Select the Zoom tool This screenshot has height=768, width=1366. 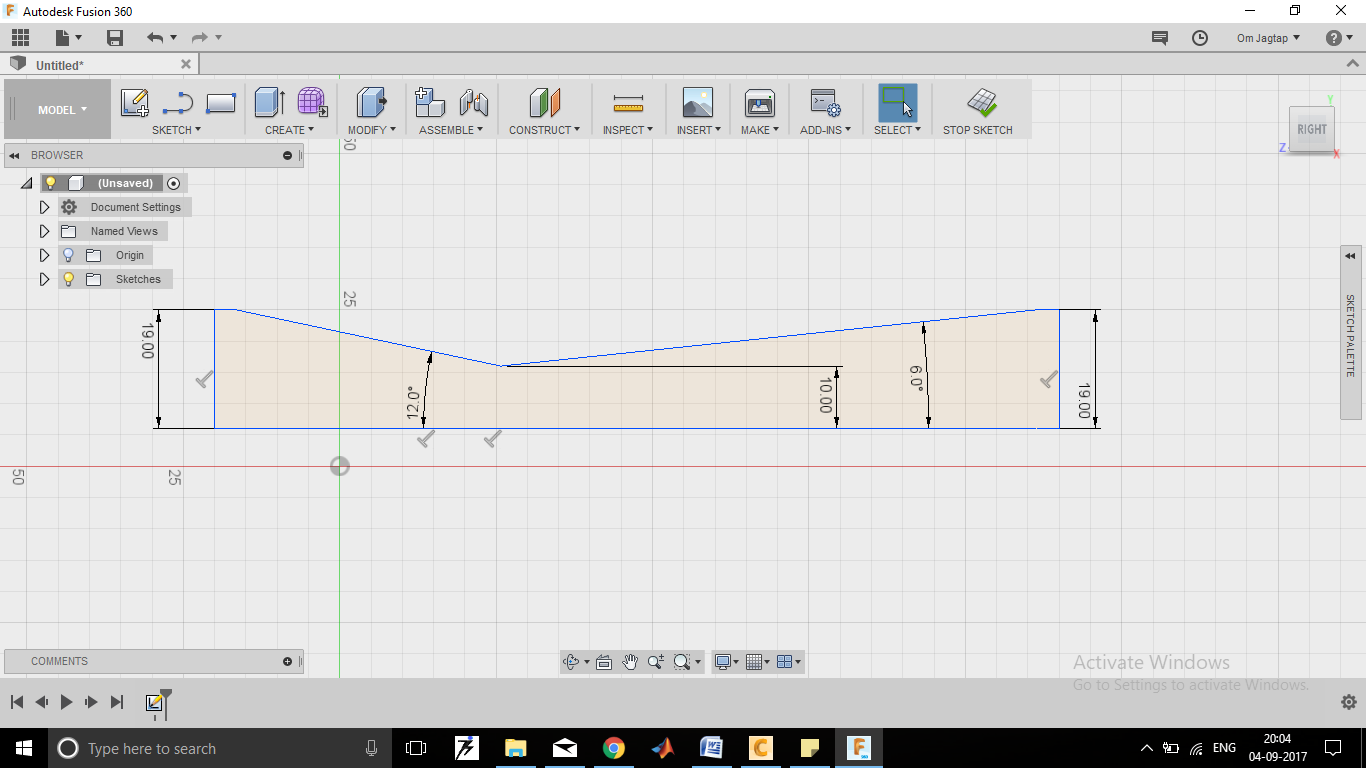655,661
